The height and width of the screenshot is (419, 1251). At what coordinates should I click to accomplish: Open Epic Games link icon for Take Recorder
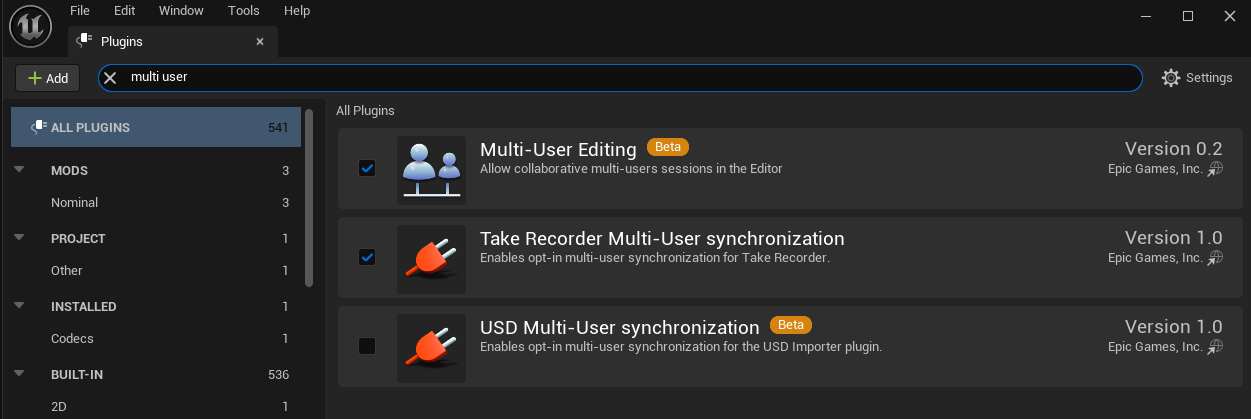coord(1215,258)
